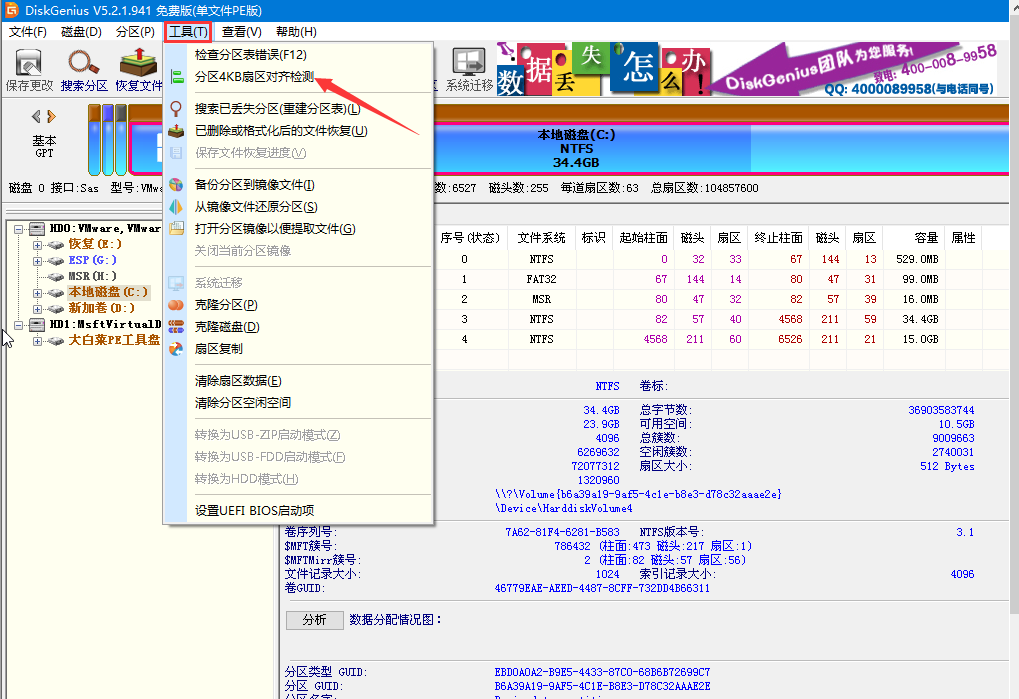This screenshot has height=699, width=1019.
Task: Click the search lost partitions magnifier icon
Action: tap(176, 108)
